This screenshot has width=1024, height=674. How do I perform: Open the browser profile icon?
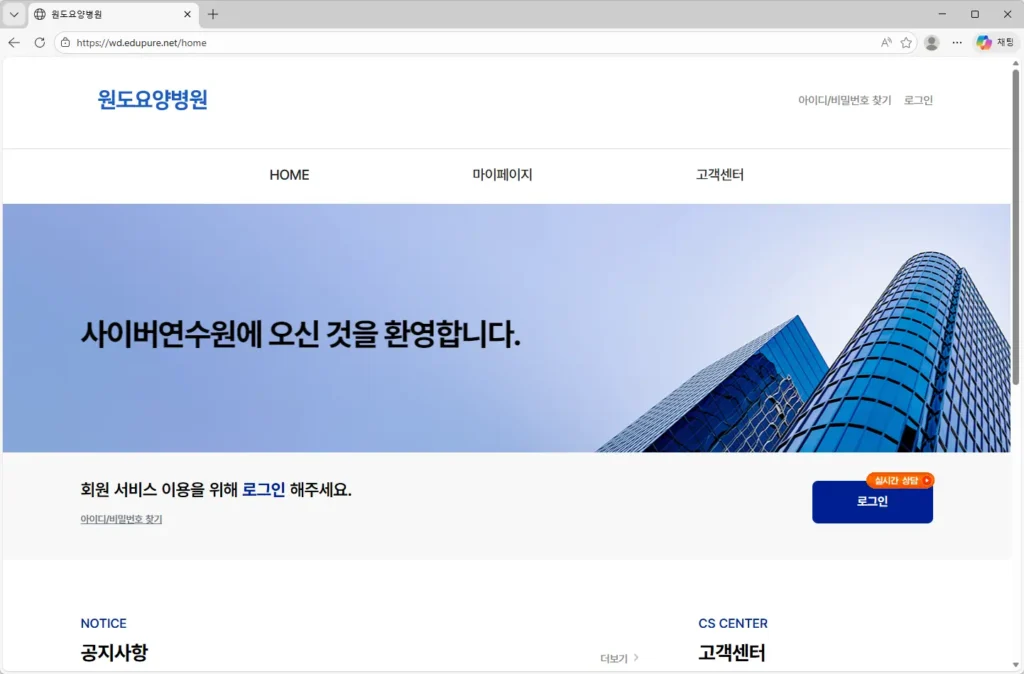click(932, 42)
